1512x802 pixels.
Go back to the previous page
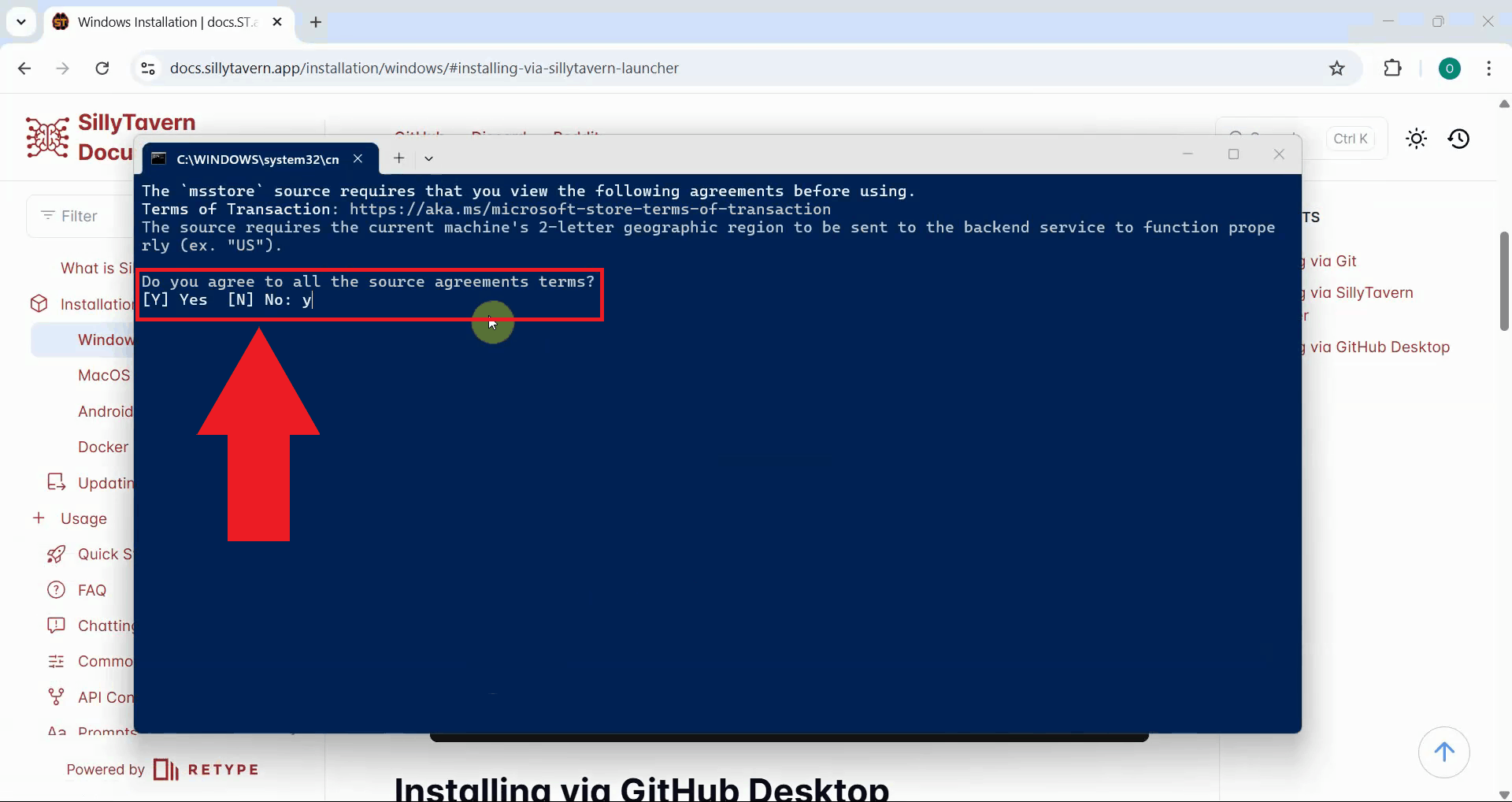[24, 69]
